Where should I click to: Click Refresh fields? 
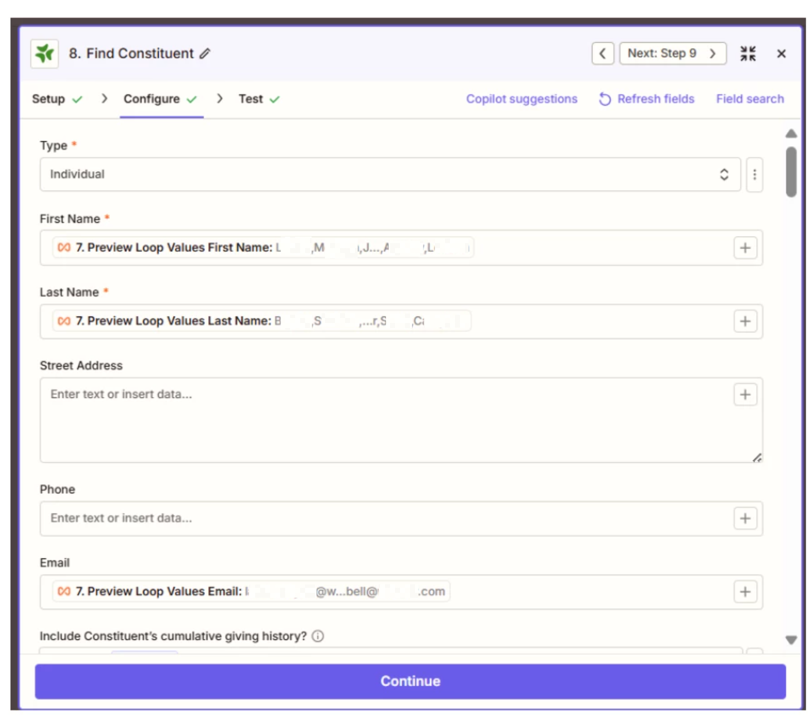(x=646, y=99)
